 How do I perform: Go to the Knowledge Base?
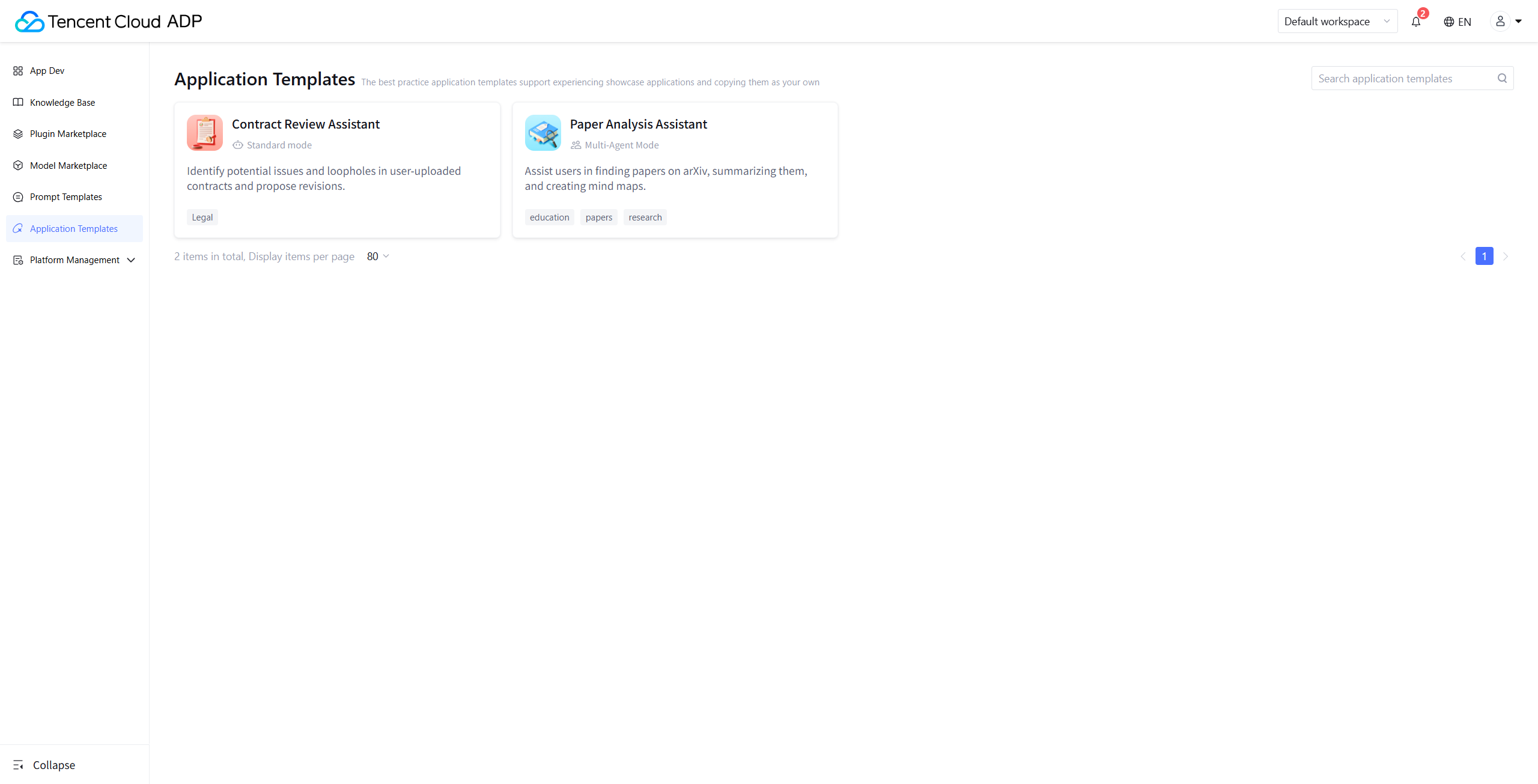click(x=62, y=103)
